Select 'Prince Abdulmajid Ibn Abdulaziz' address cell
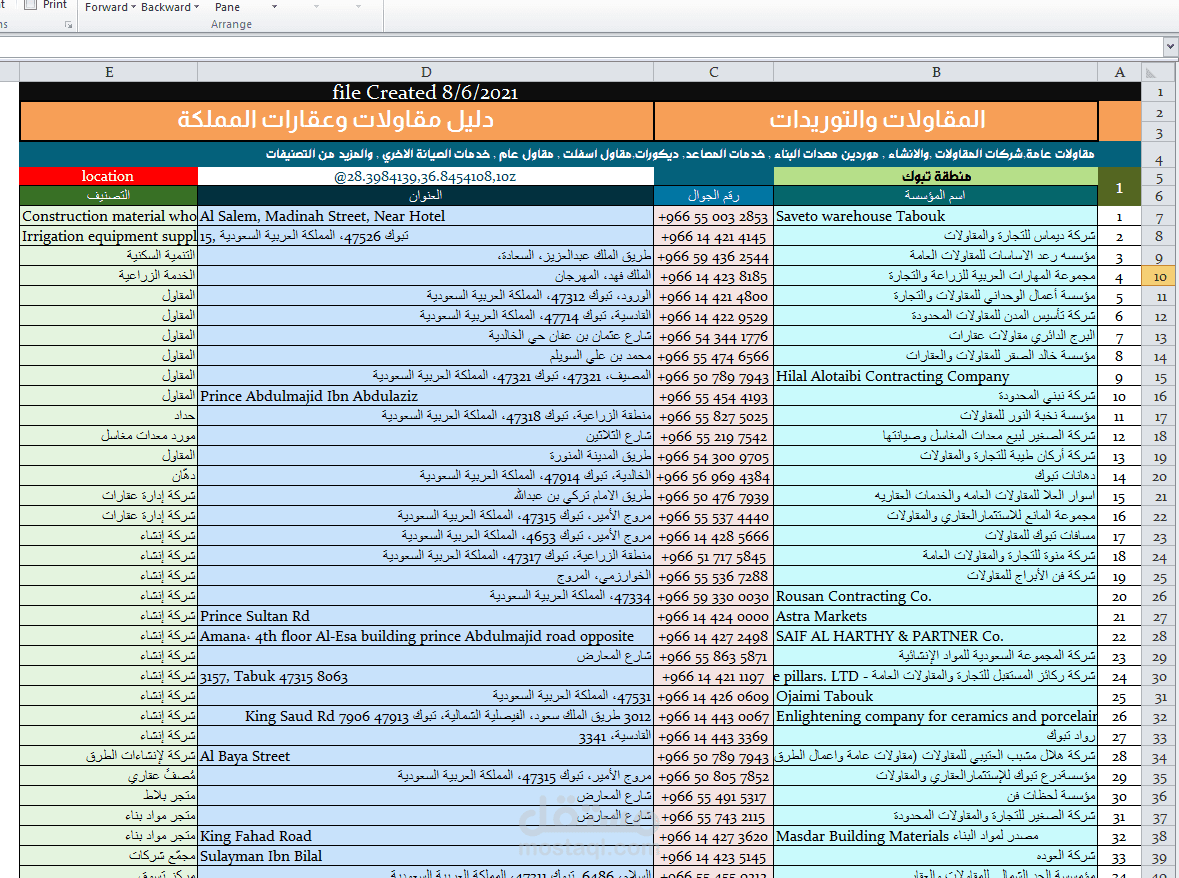This screenshot has width=1179, height=878. (426, 396)
